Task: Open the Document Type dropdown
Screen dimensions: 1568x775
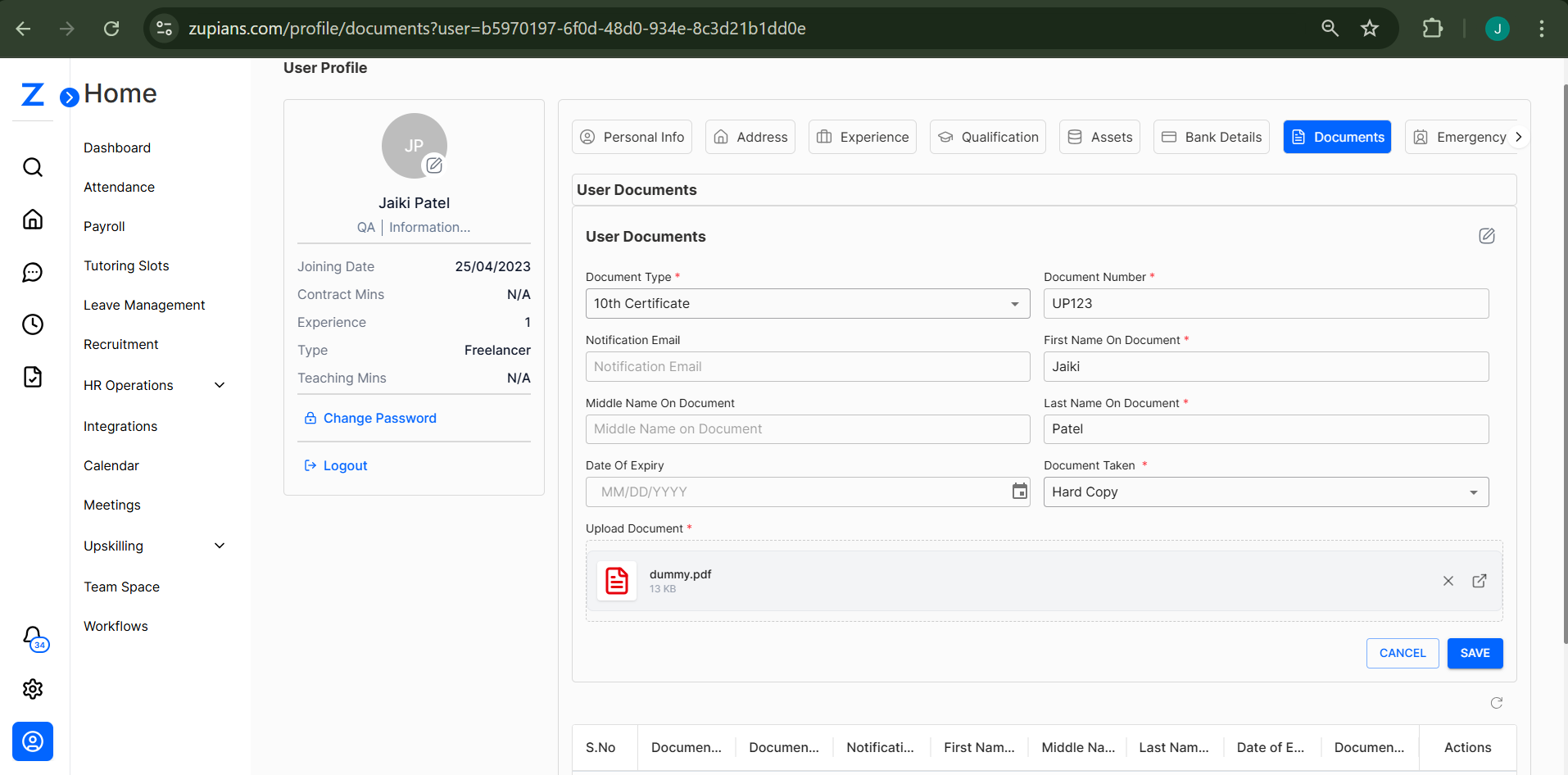Action: (1014, 303)
